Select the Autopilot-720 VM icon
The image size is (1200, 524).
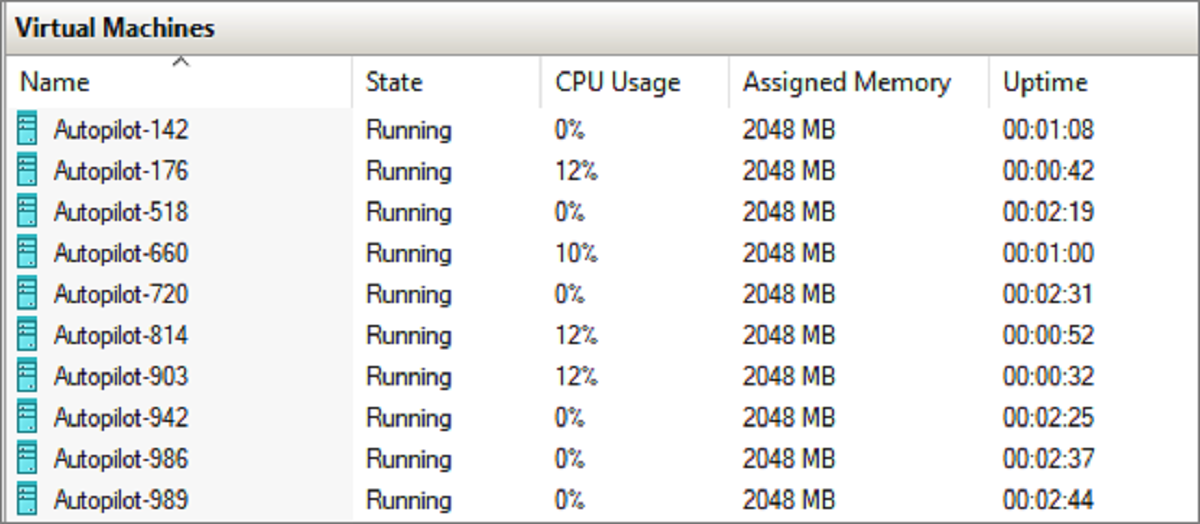tap(28, 294)
